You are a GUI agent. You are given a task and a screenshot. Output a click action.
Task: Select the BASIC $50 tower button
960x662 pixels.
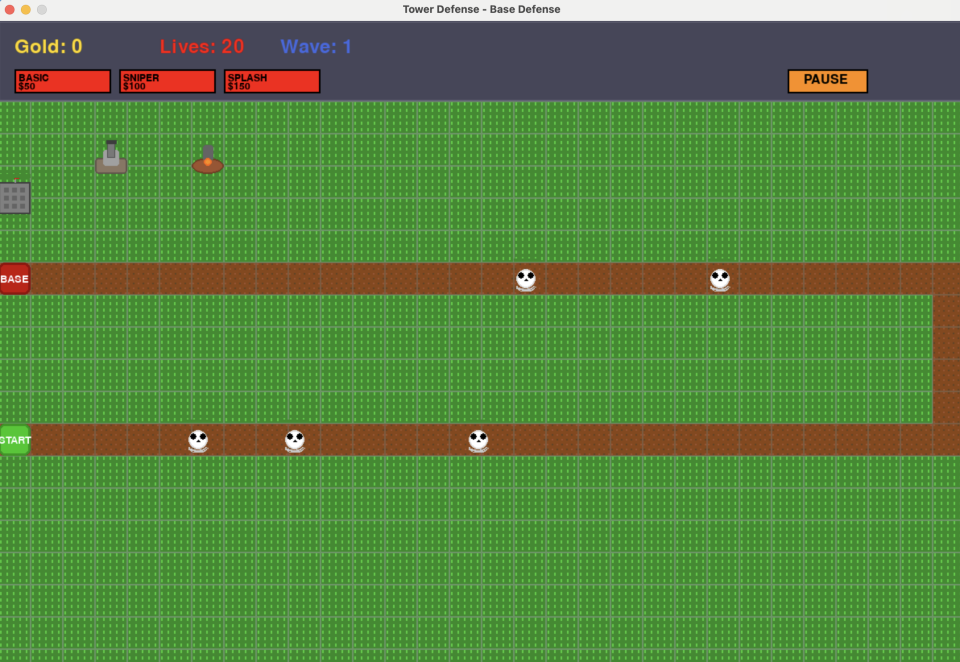[x=62, y=81]
